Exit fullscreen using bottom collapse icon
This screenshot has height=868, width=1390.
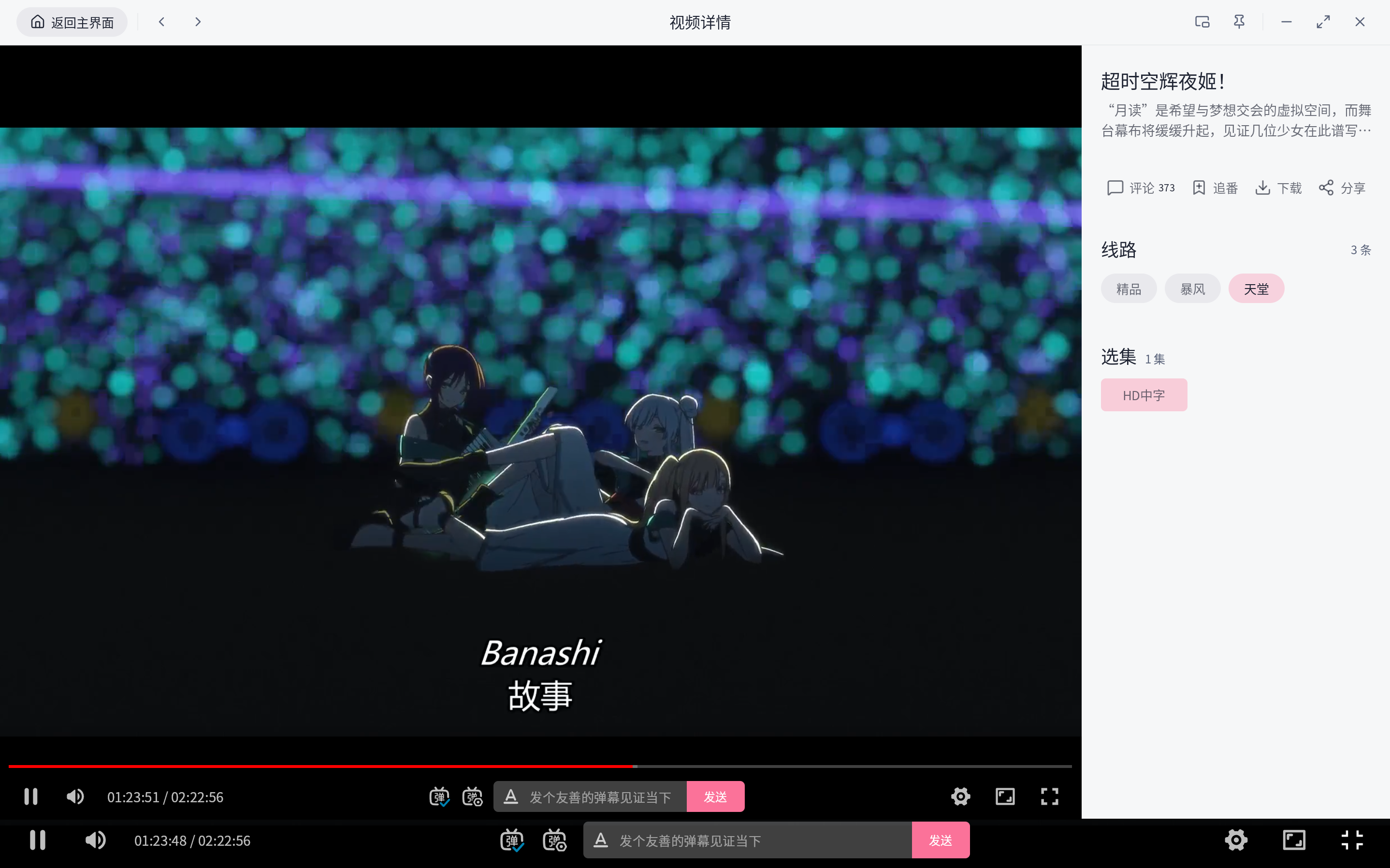click(x=1351, y=840)
